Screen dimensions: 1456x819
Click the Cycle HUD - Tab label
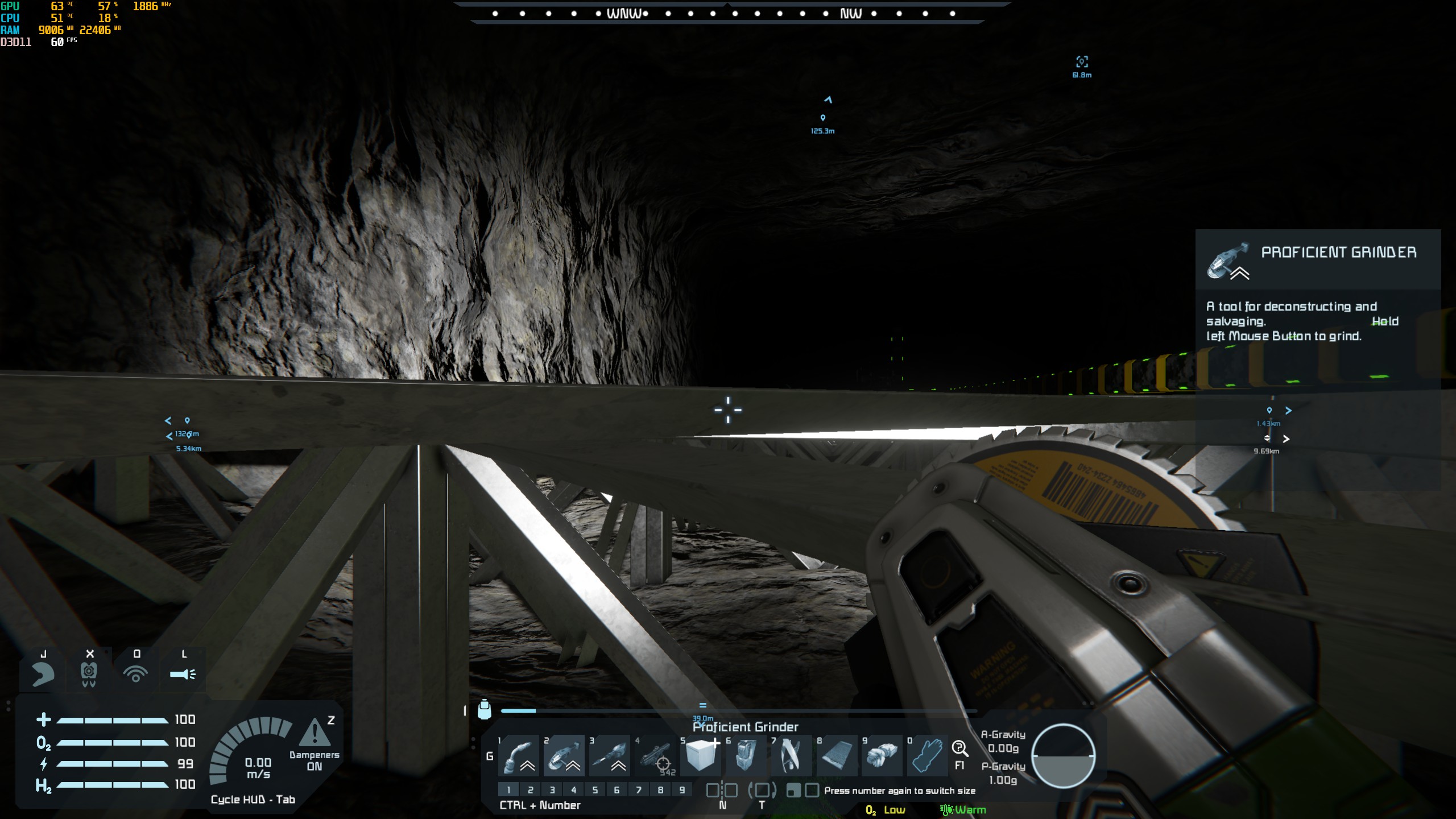click(253, 800)
